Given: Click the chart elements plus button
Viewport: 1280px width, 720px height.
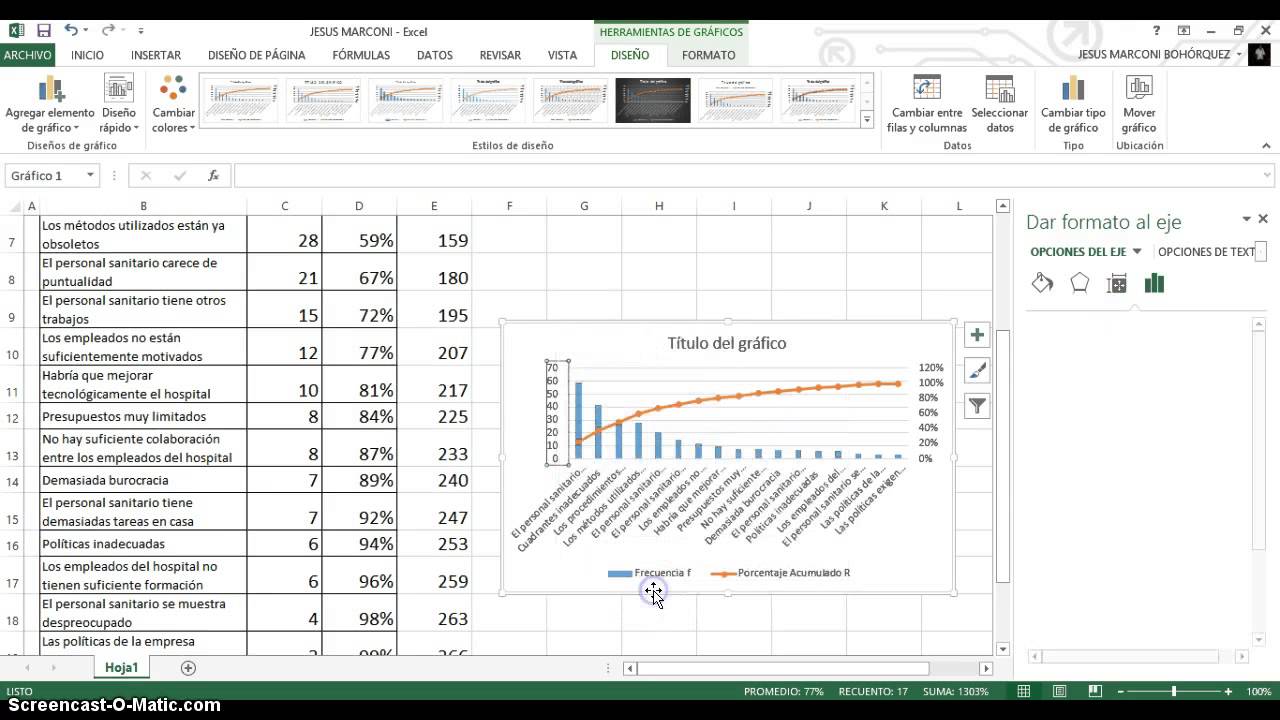Looking at the screenshot, I should pyautogui.click(x=977, y=335).
